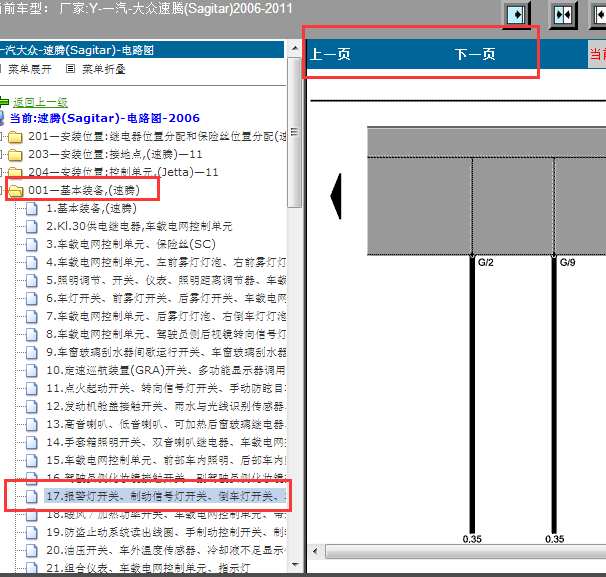Click 菜单展开 to expand the menu
Viewport: 606px width, 577px height.
[x=29, y=69]
